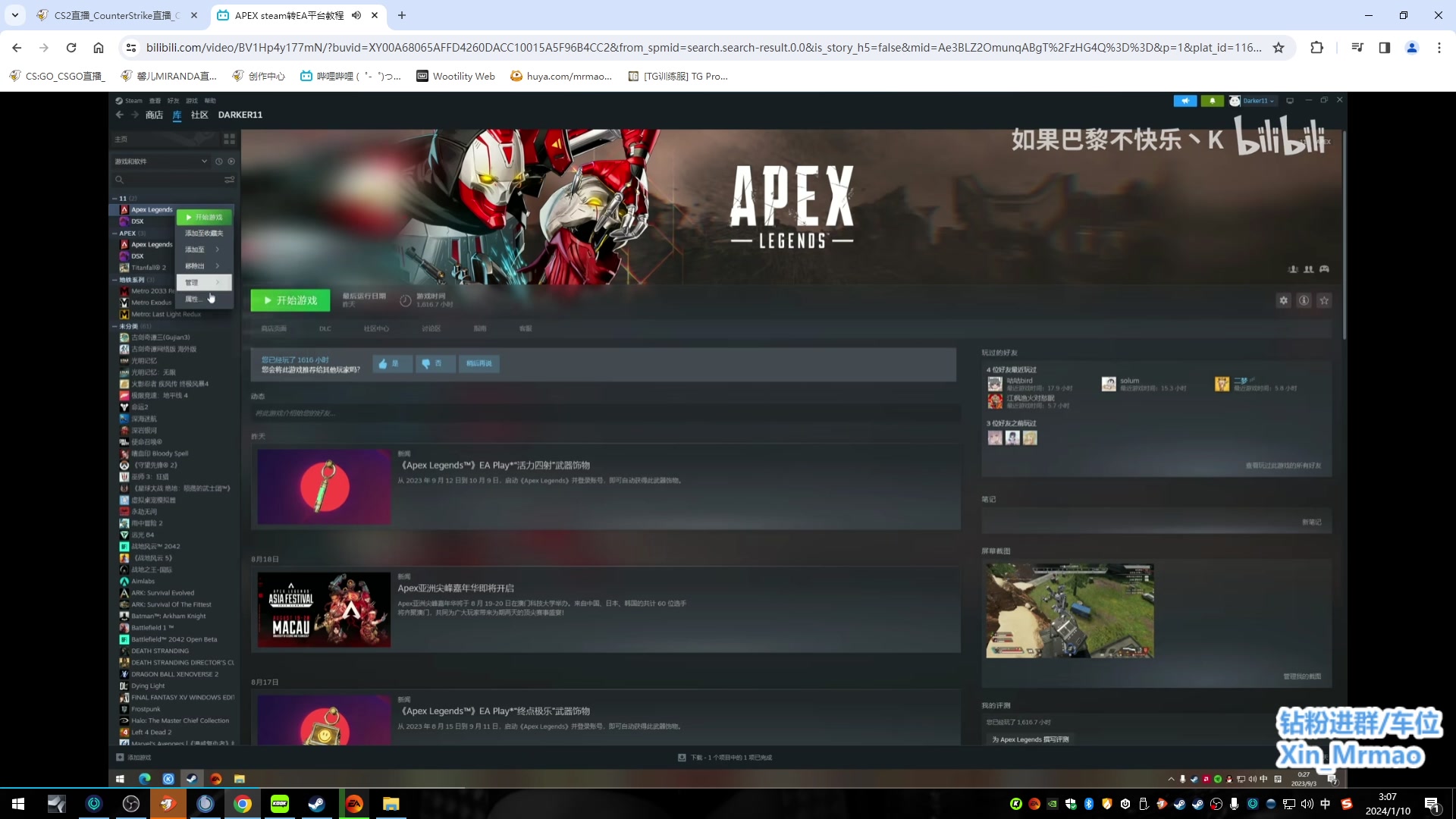The image size is (1456, 819).
Task: Bookmark this page with the star icon
Action: pyautogui.click(x=1279, y=48)
